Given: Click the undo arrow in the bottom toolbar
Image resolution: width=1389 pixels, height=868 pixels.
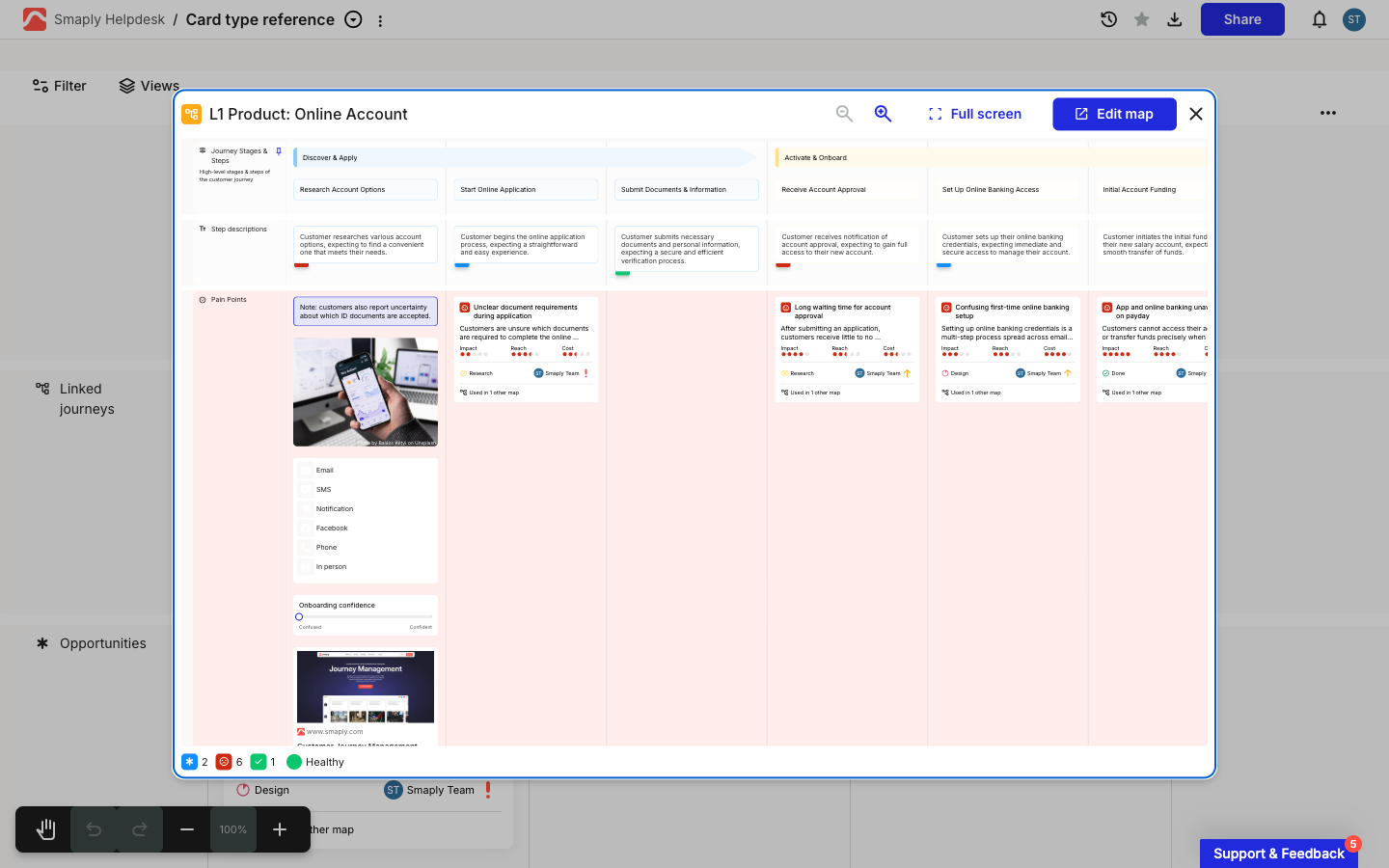Looking at the screenshot, I should [x=94, y=829].
